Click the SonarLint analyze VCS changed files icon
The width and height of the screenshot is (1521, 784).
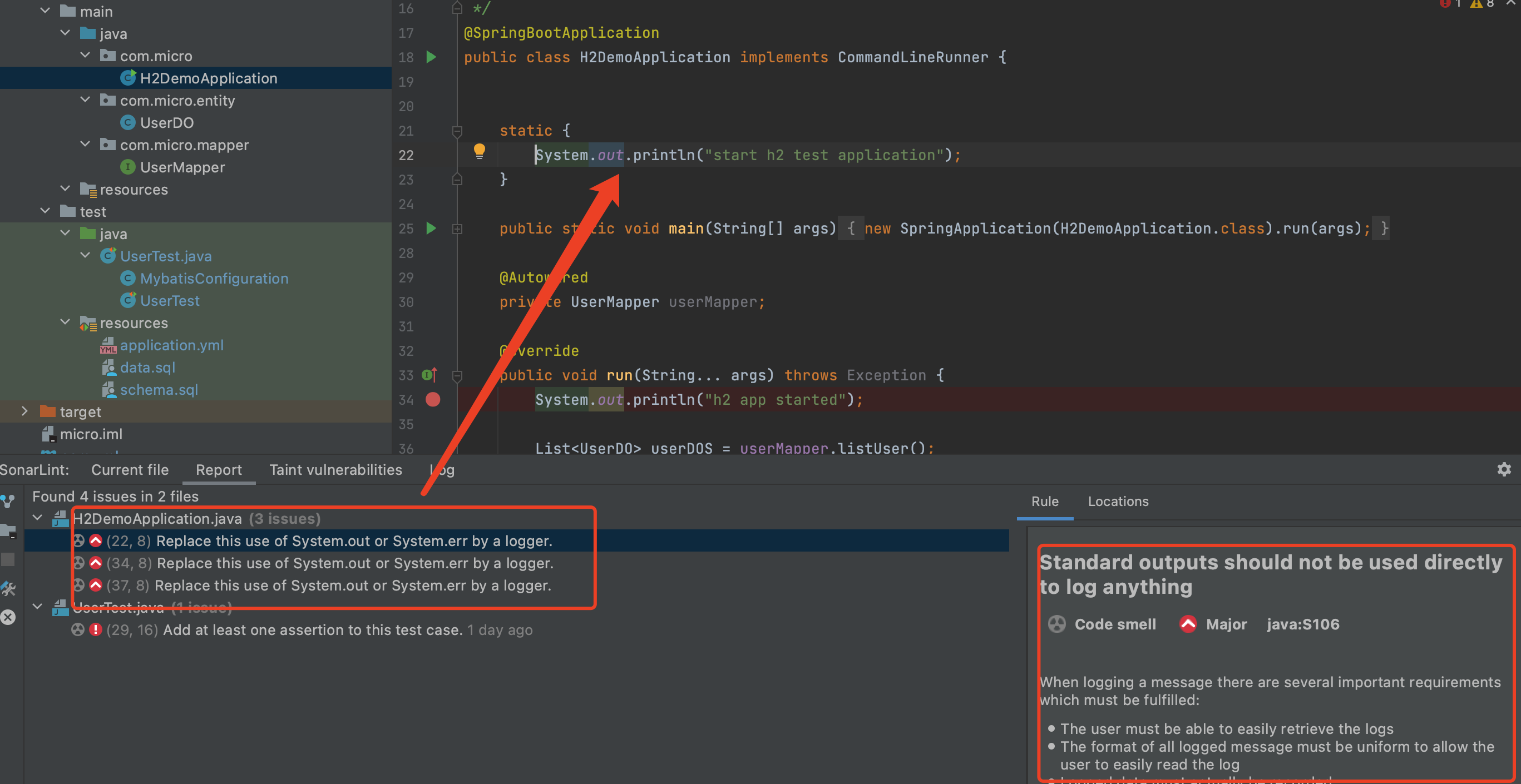click(x=8, y=502)
